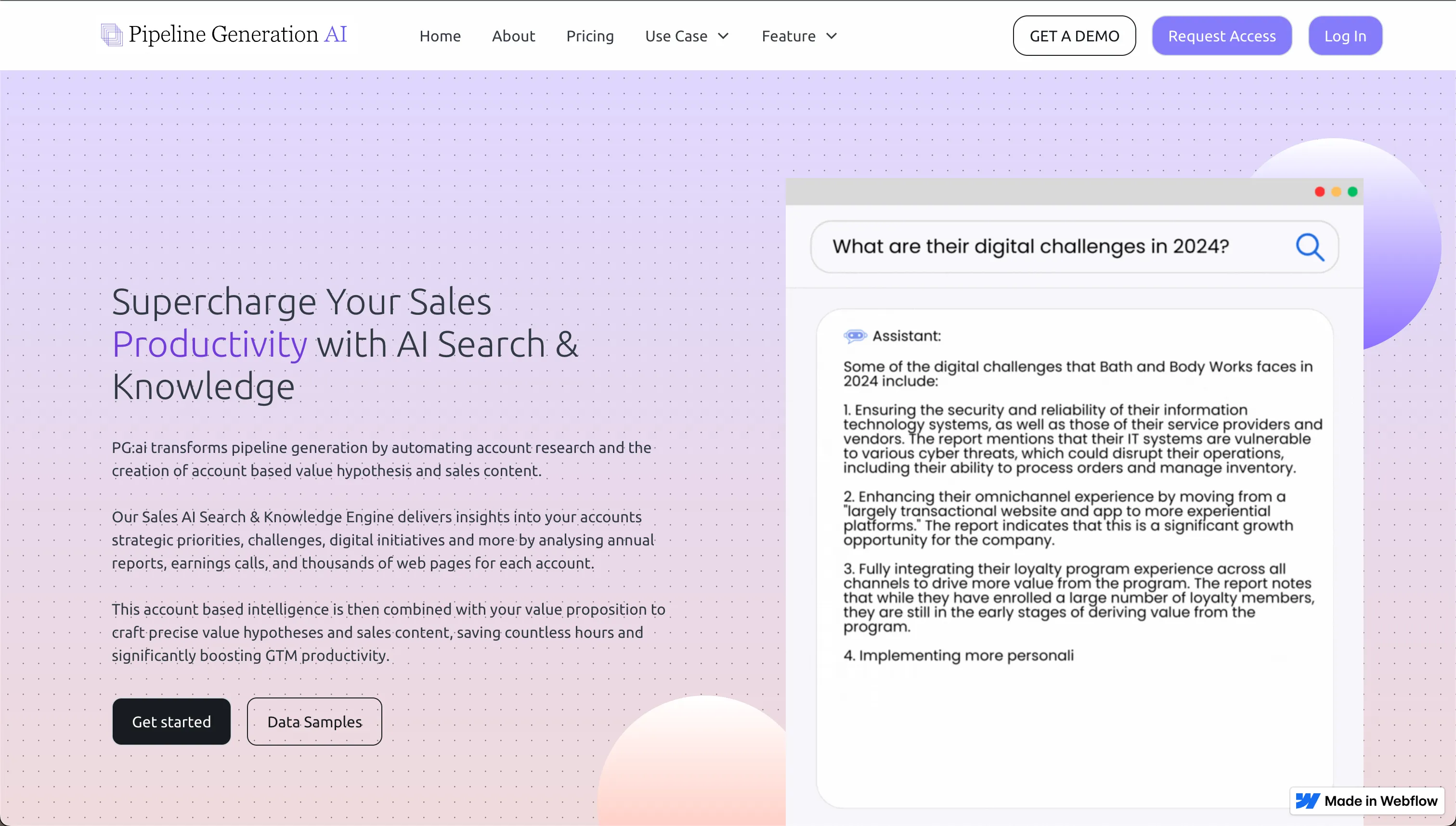Click the Bath and Body Works intro sentence
Screen dimensions: 1456x826
[x=1078, y=374]
